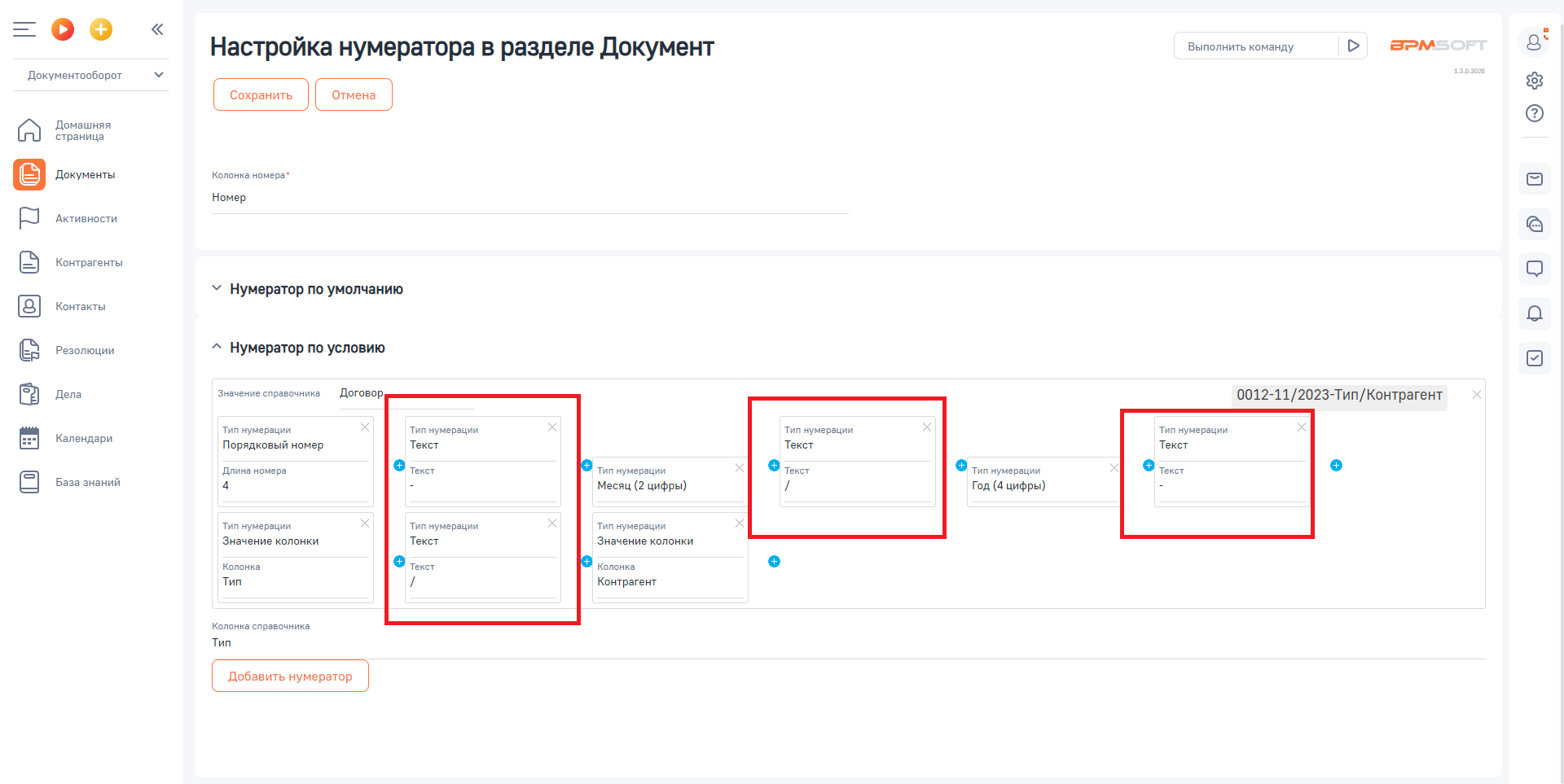Add block with plus icon at first row end
Viewport: 1564px width, 784px height.
pyautogui.click(x=1336, y=466)
